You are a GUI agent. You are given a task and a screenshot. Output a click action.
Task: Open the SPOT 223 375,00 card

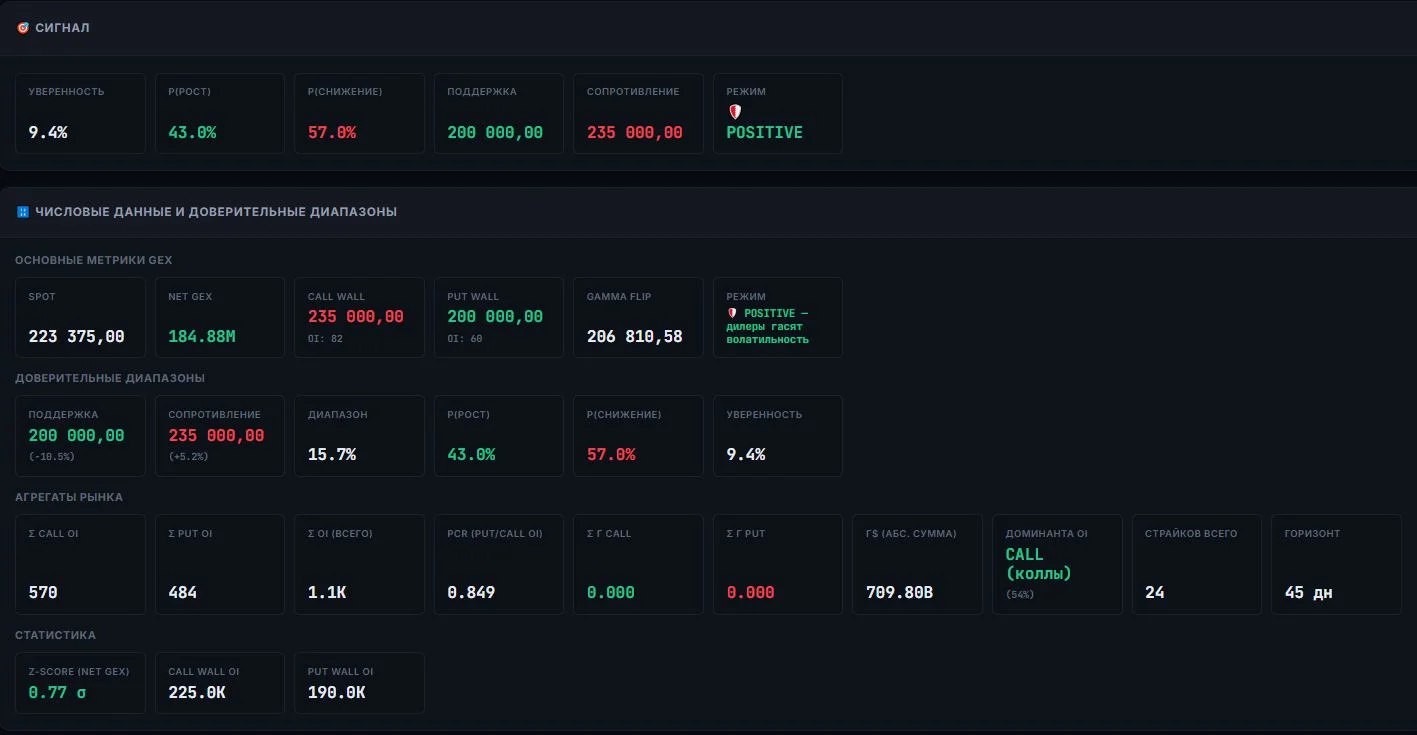tap(80, 317)
